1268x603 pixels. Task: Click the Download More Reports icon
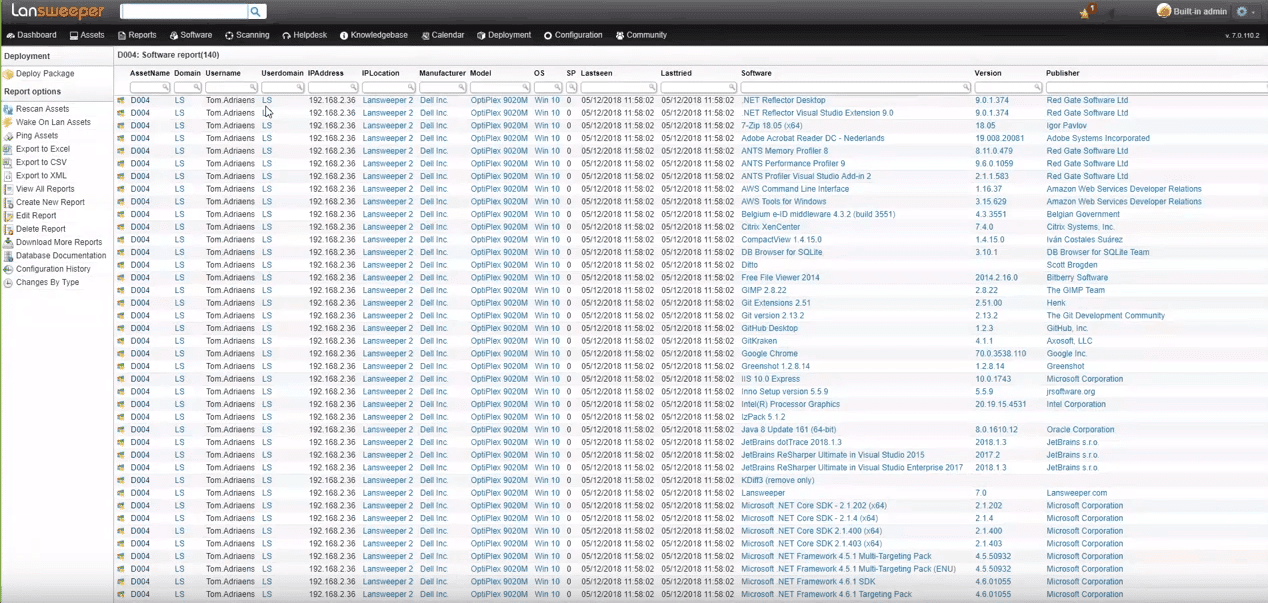click(x=8, y=242)
